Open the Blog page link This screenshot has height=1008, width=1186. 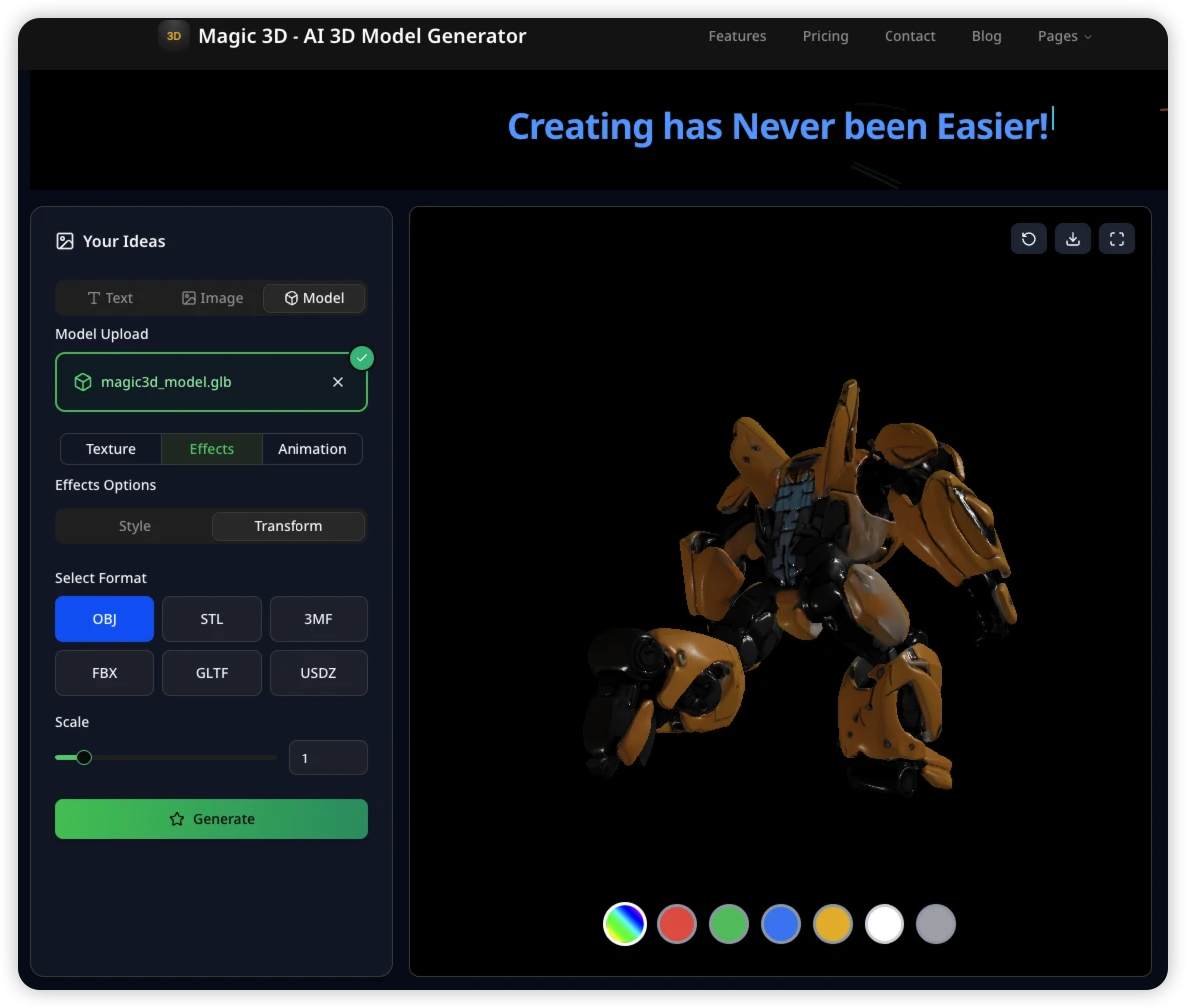point(986,36)
